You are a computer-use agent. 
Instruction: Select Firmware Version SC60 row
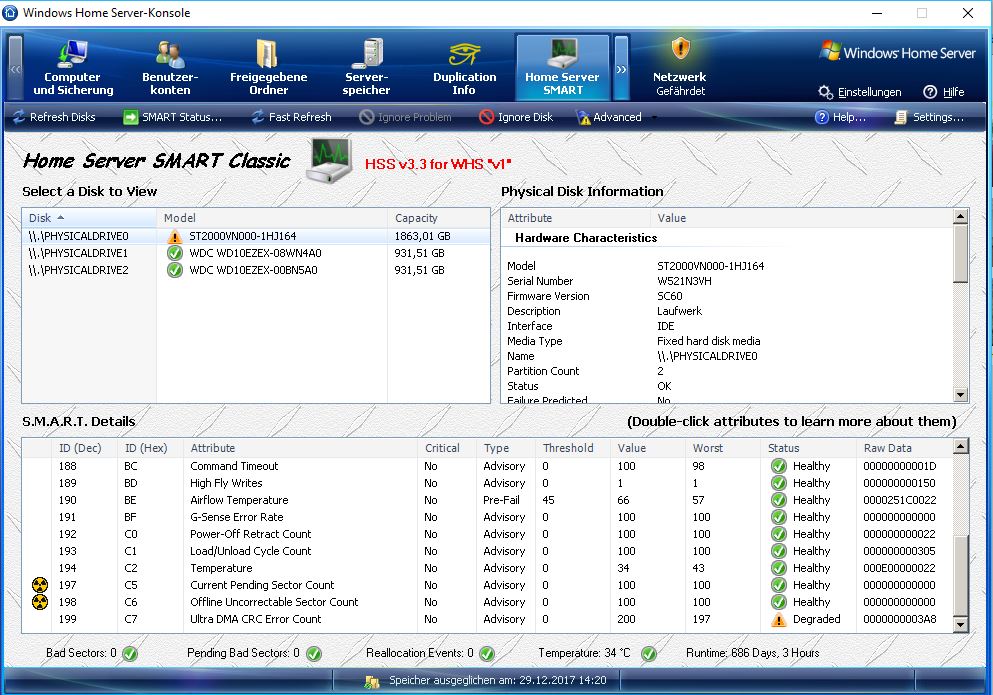pos(727,296)
